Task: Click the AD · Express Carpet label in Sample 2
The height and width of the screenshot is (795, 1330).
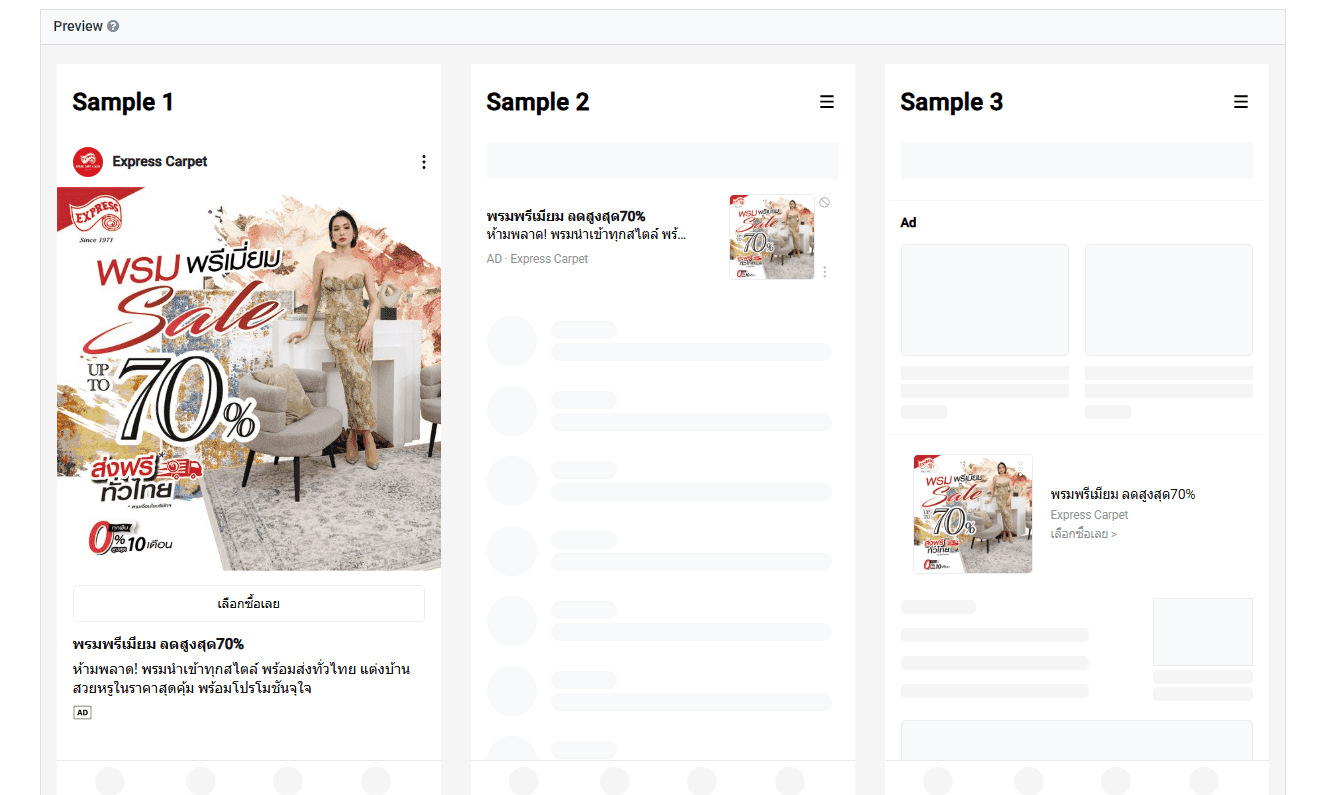Action: 538,259
